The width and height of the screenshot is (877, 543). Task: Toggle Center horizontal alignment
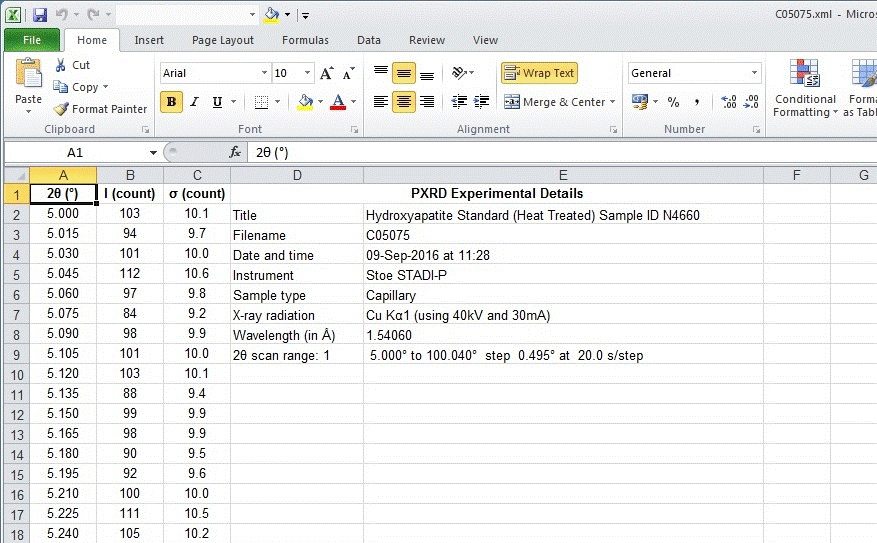pyautogui.click(x=403, y=101)
